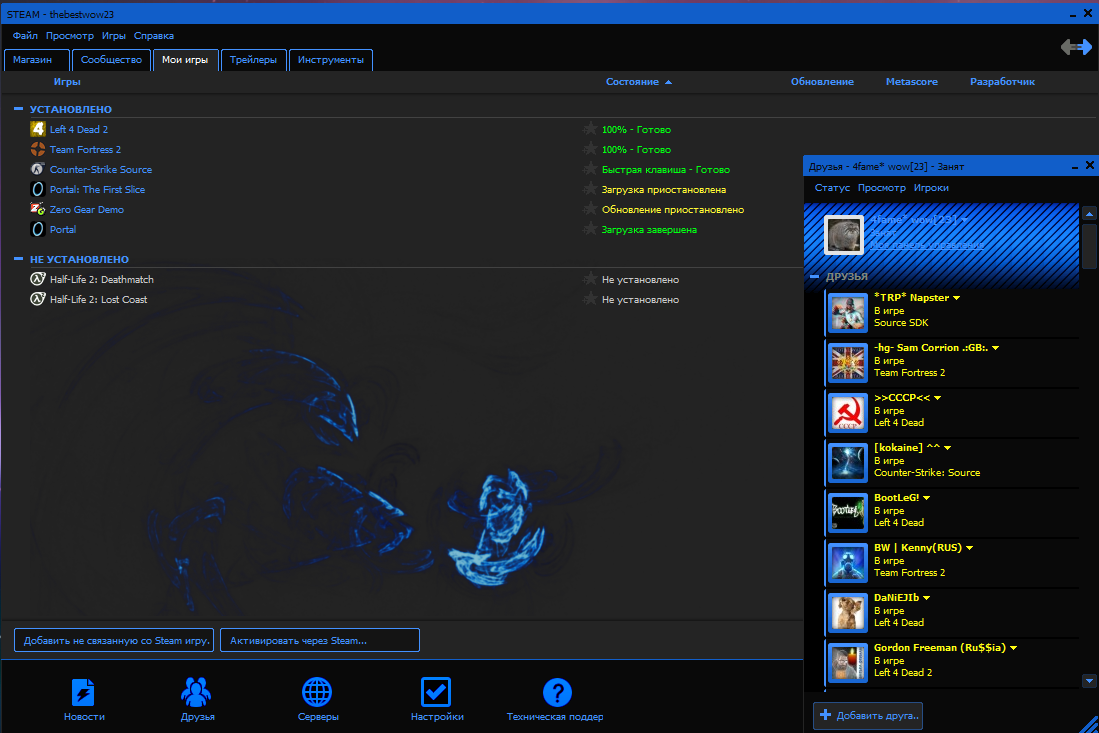Open the dropdown arrow beside BW | Kenny(RUS)

tap(969, 548)
